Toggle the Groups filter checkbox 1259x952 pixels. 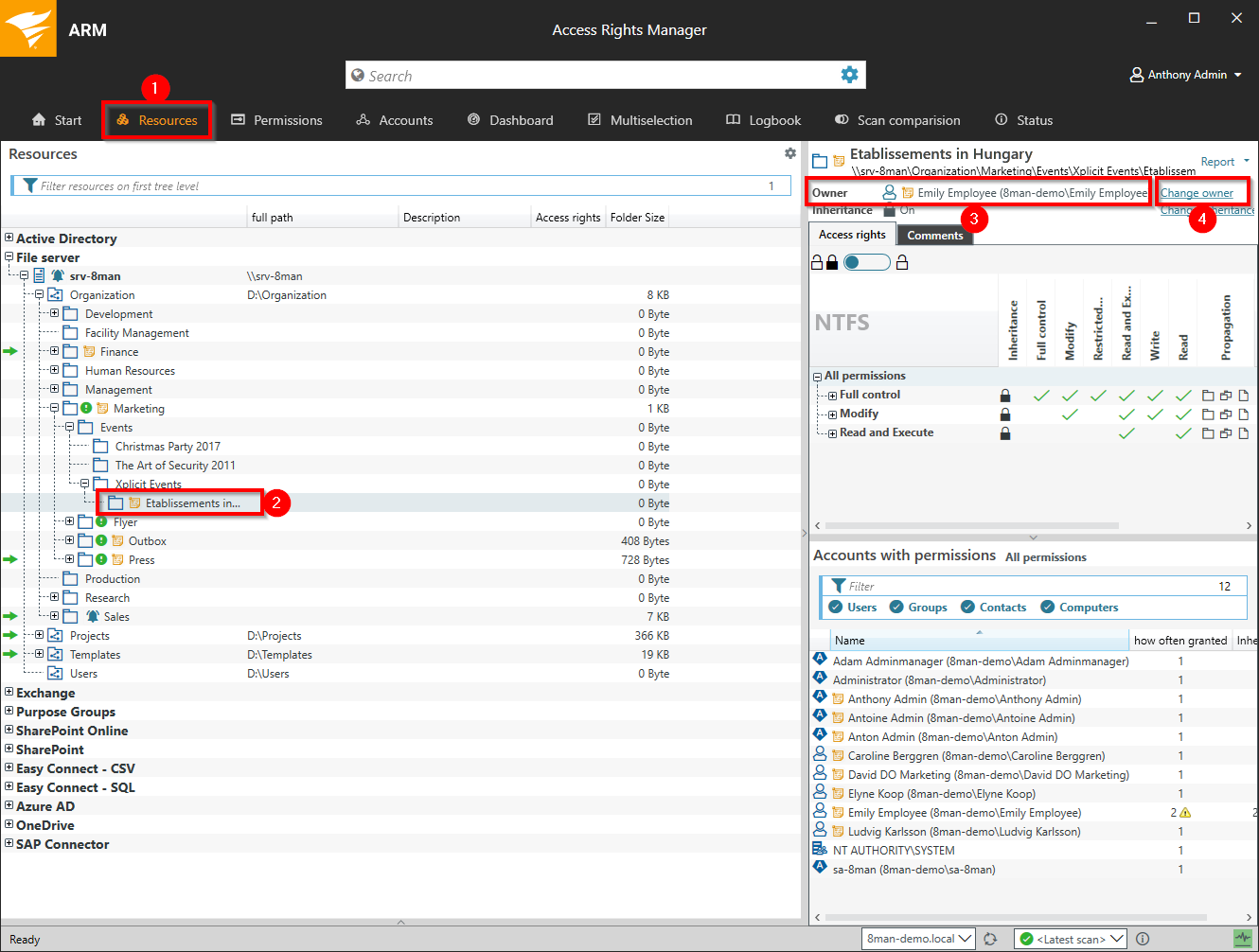click(x=896, y=607)
